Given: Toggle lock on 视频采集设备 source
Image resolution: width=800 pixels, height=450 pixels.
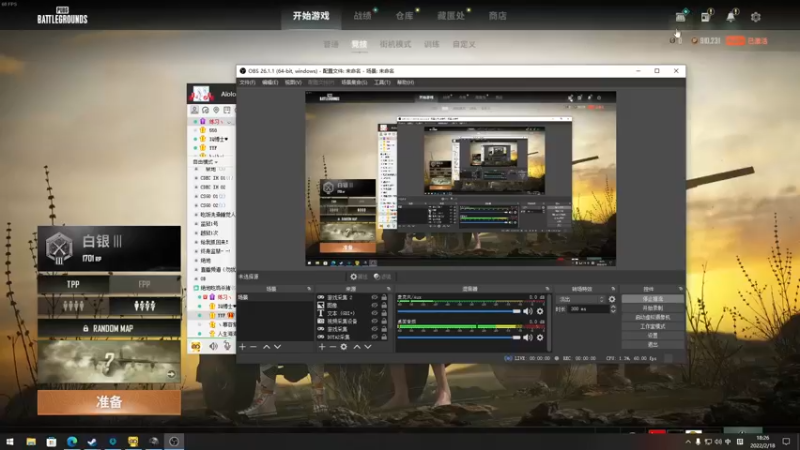Looking at the screenshot, I should click(x=384, y=321).
